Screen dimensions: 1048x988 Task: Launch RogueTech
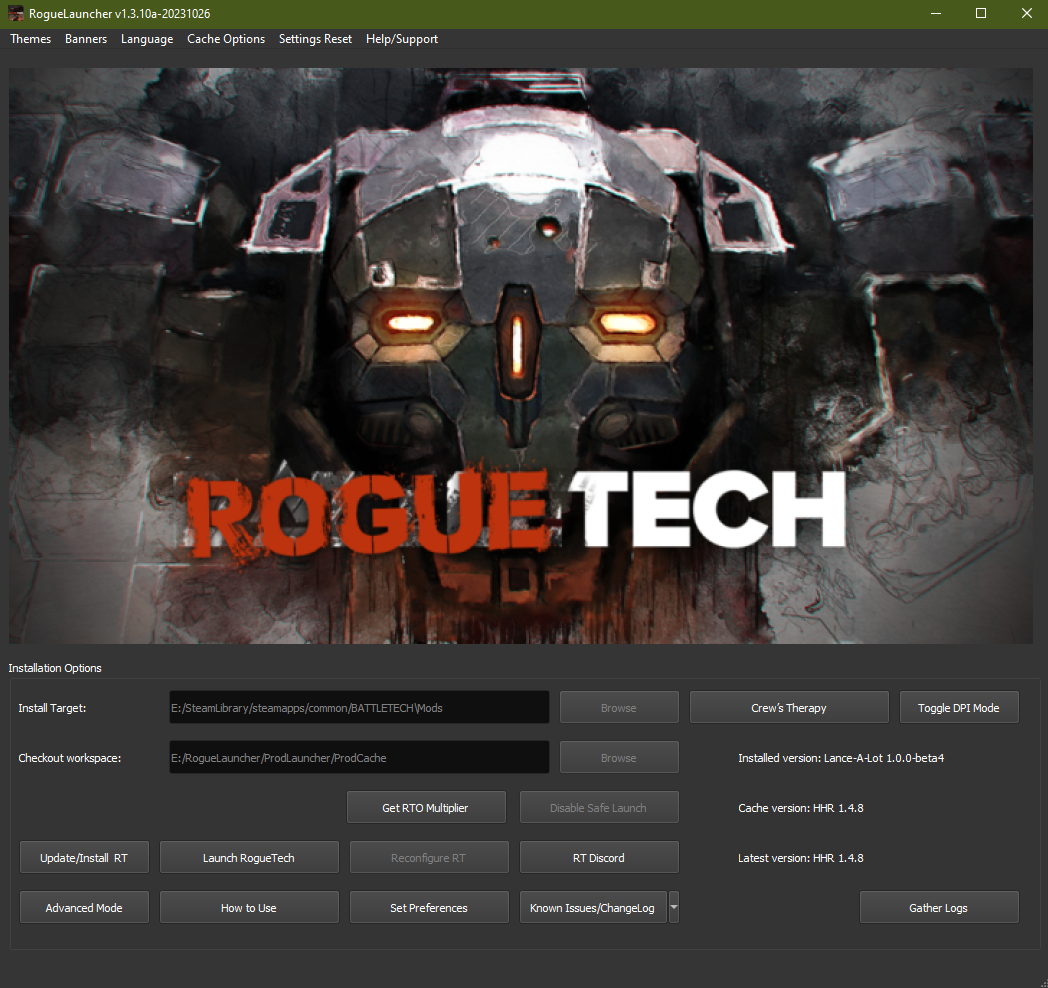[x=249, y=858]
